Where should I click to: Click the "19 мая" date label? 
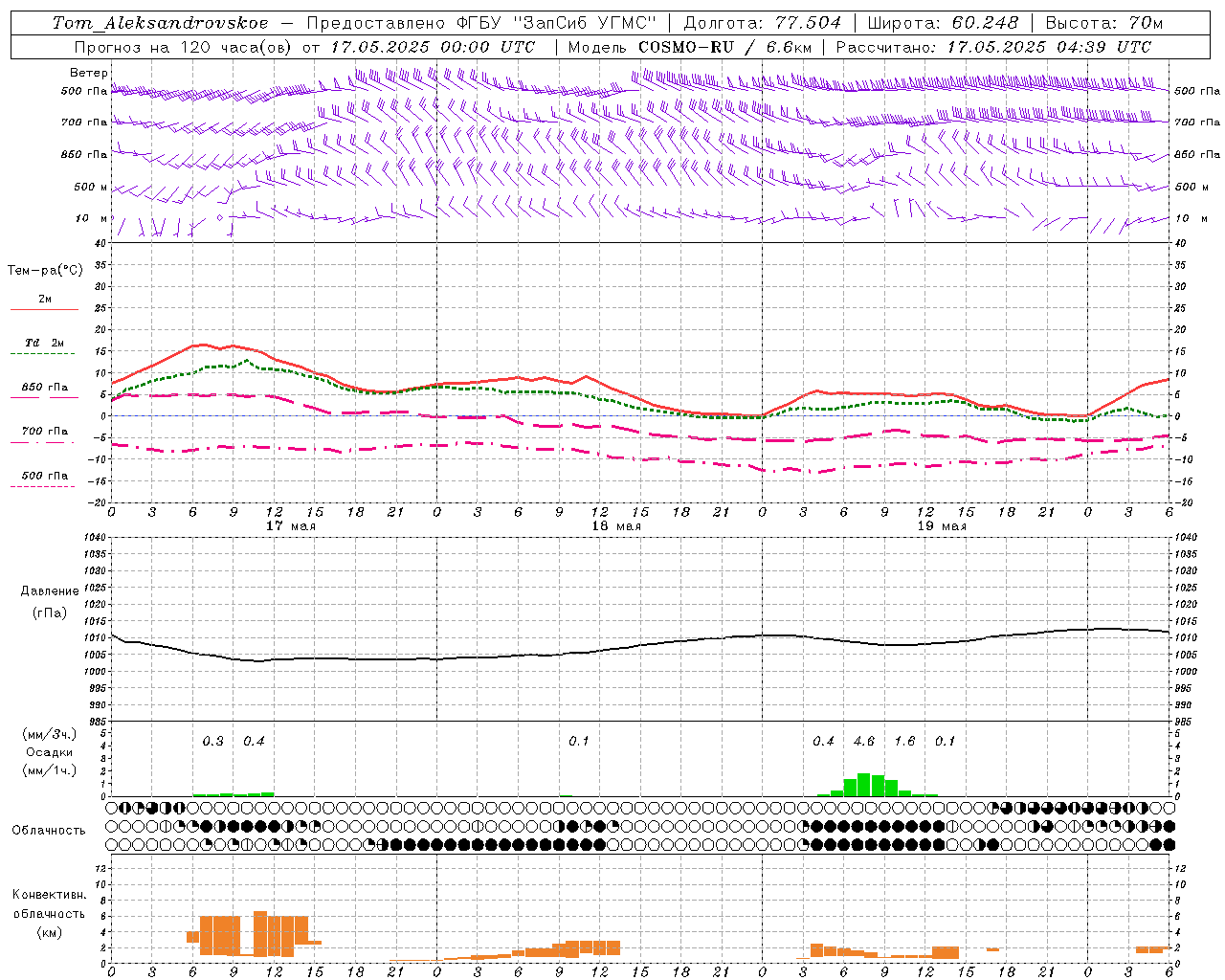(942, 526)
